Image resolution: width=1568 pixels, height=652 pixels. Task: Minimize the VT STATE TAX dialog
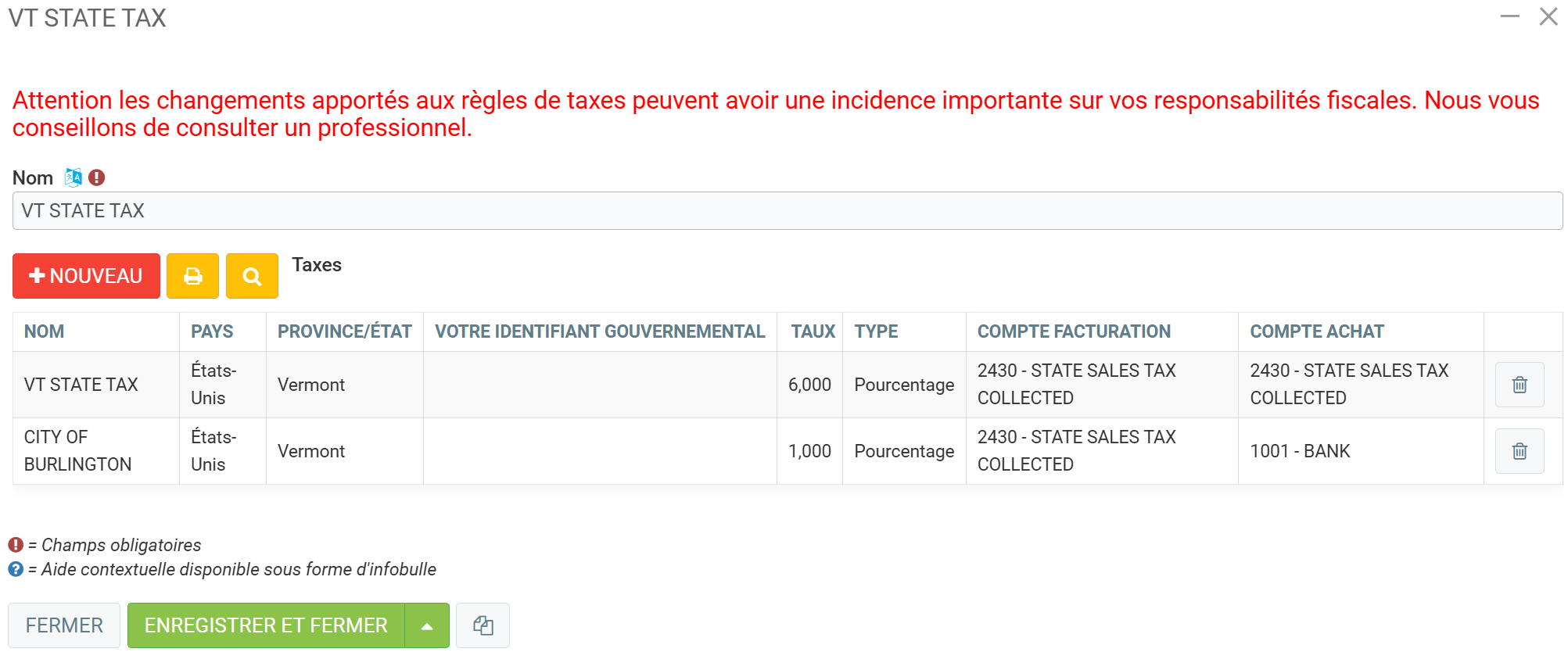point(1509,16)
